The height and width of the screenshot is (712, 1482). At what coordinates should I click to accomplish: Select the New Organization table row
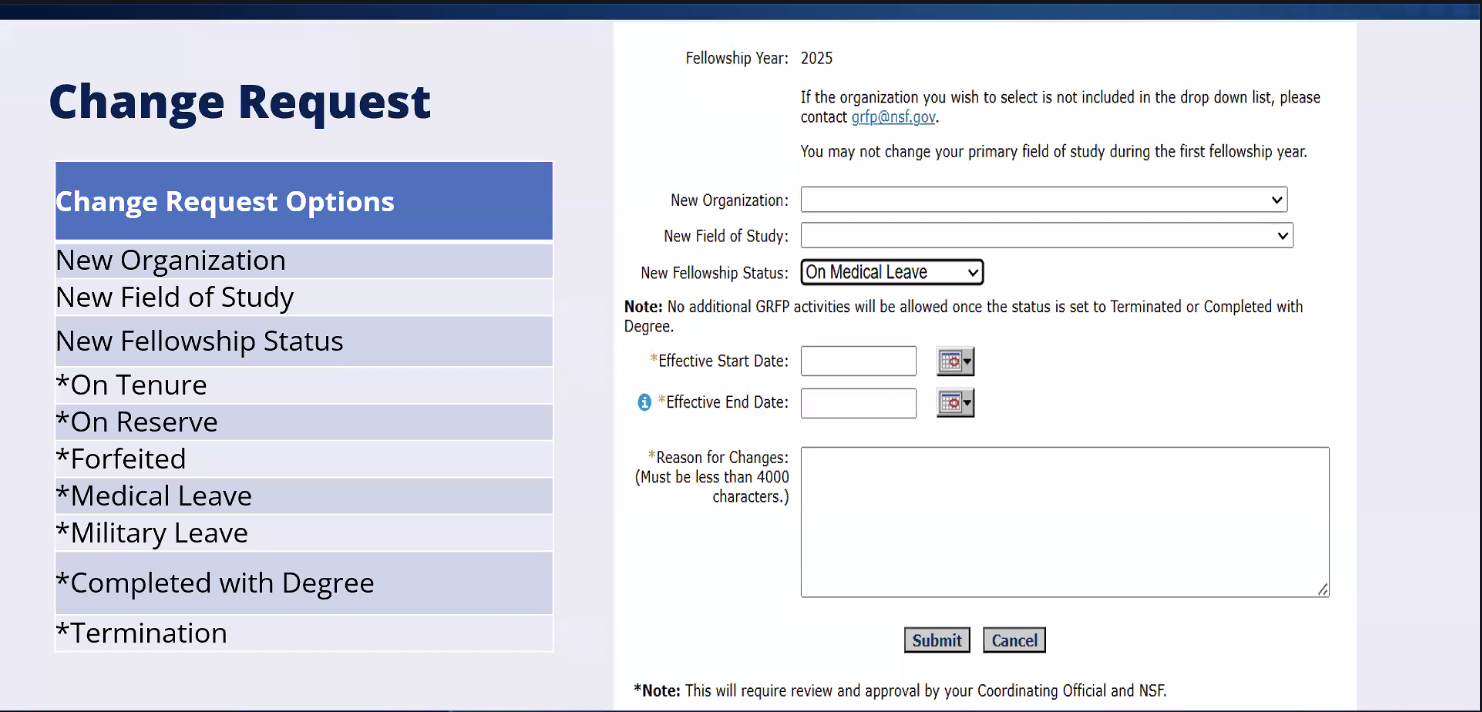(x=304, y=260)
